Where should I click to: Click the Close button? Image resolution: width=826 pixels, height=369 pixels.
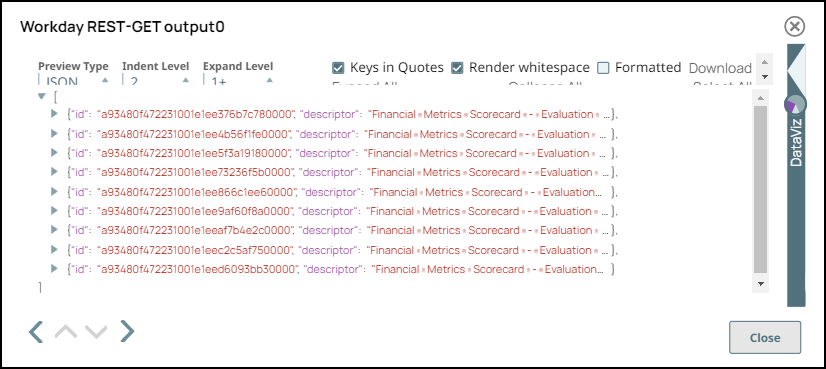(x=765, y=338)
